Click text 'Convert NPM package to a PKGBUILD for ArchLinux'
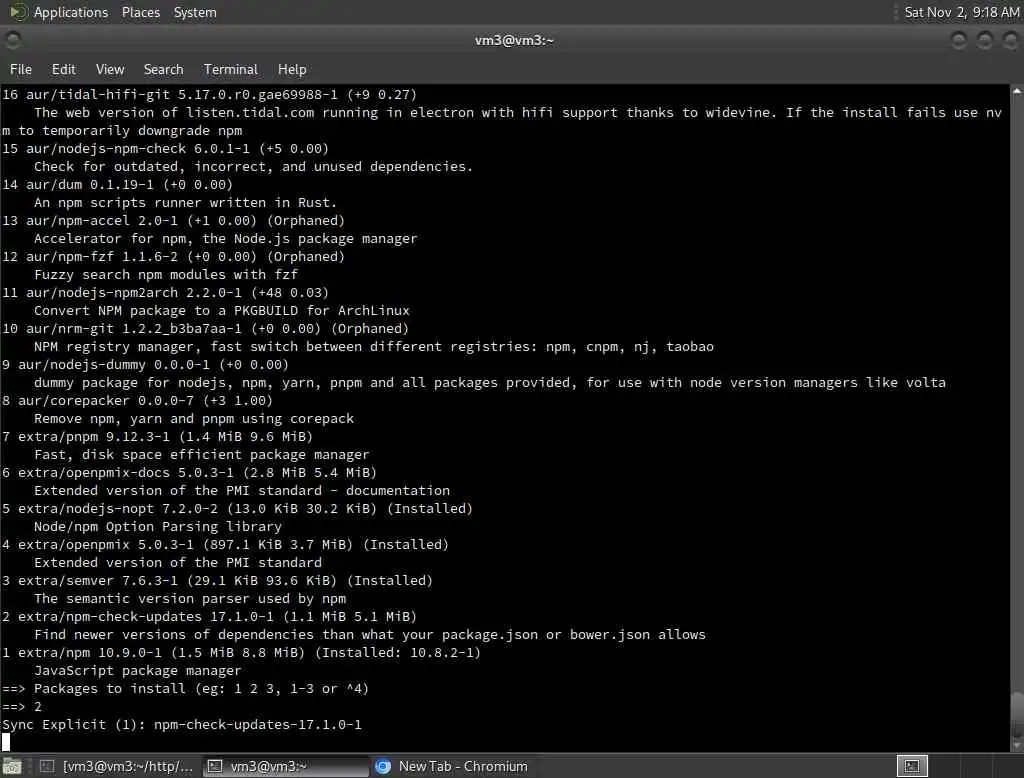This screenshot has width=1024, height=778. (x=221, y=310)
